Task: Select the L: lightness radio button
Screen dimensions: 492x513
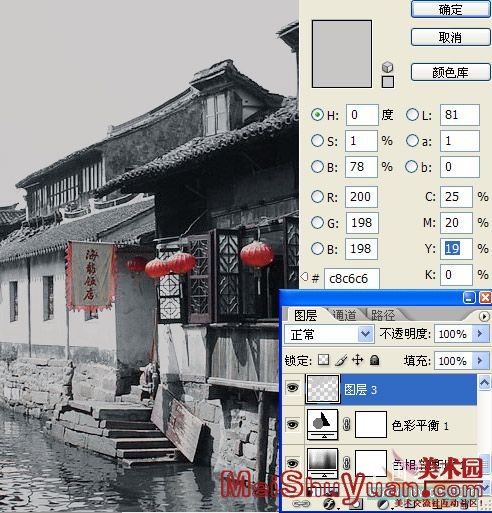Action: coord(412,115)
